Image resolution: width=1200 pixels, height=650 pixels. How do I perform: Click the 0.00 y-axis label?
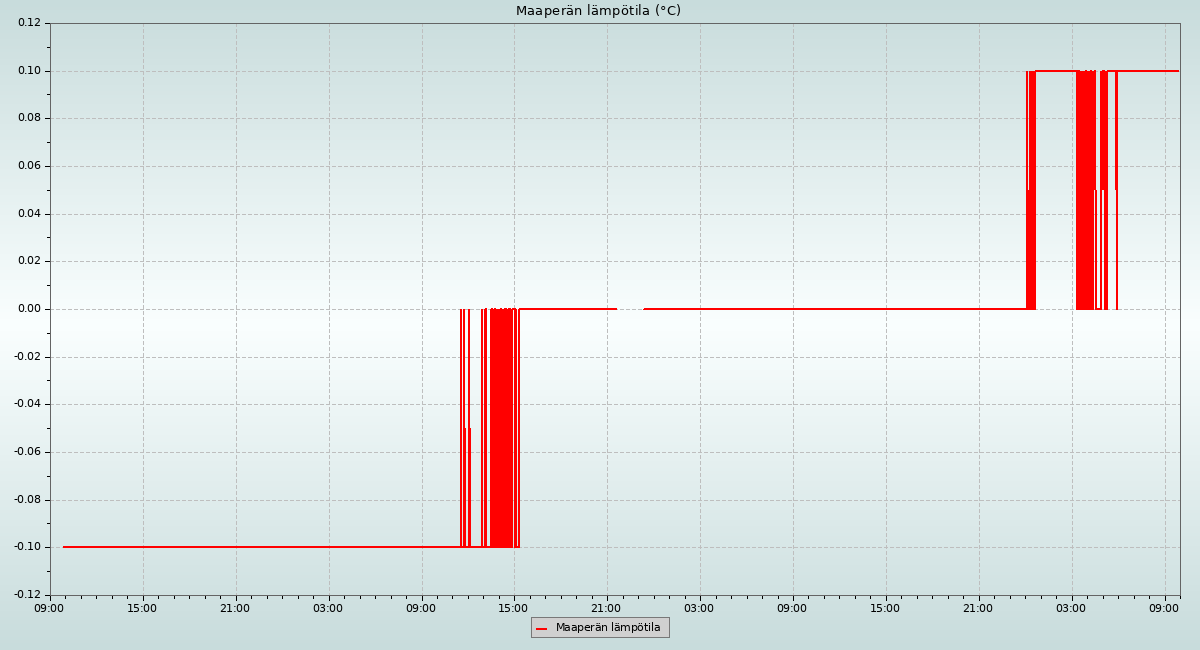tap(29, 309)
